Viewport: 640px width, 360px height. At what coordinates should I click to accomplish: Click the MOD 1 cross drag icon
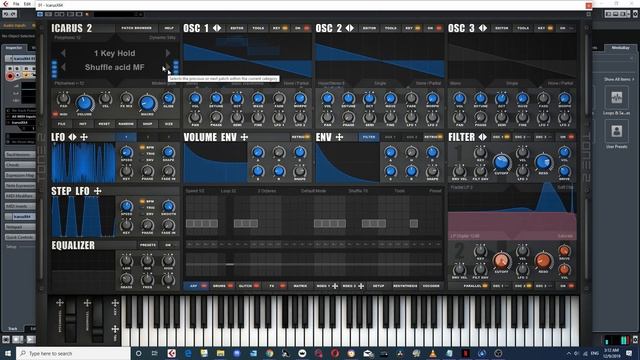[335, 286]
